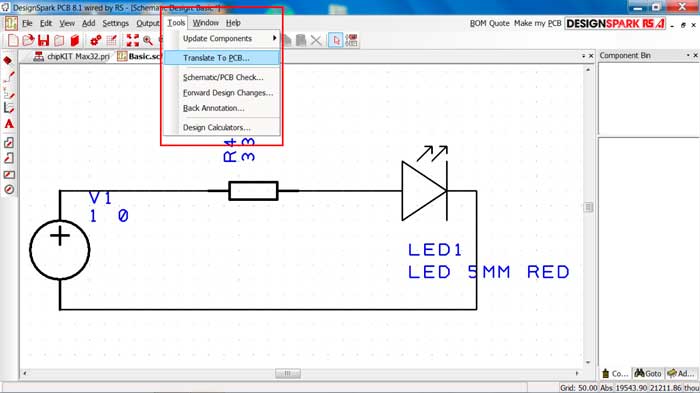The image size is (700, 393).
Task: Click the blank project page icon
Action: tap(59, 41)
